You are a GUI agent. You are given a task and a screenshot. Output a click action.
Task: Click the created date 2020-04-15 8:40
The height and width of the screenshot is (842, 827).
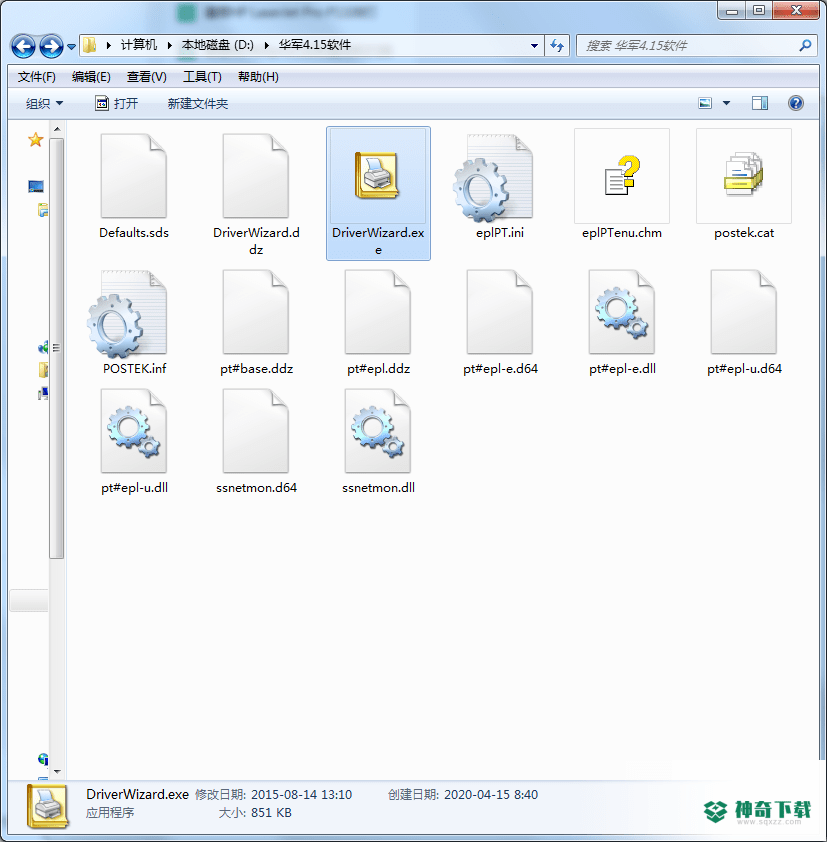click(491, 794)
